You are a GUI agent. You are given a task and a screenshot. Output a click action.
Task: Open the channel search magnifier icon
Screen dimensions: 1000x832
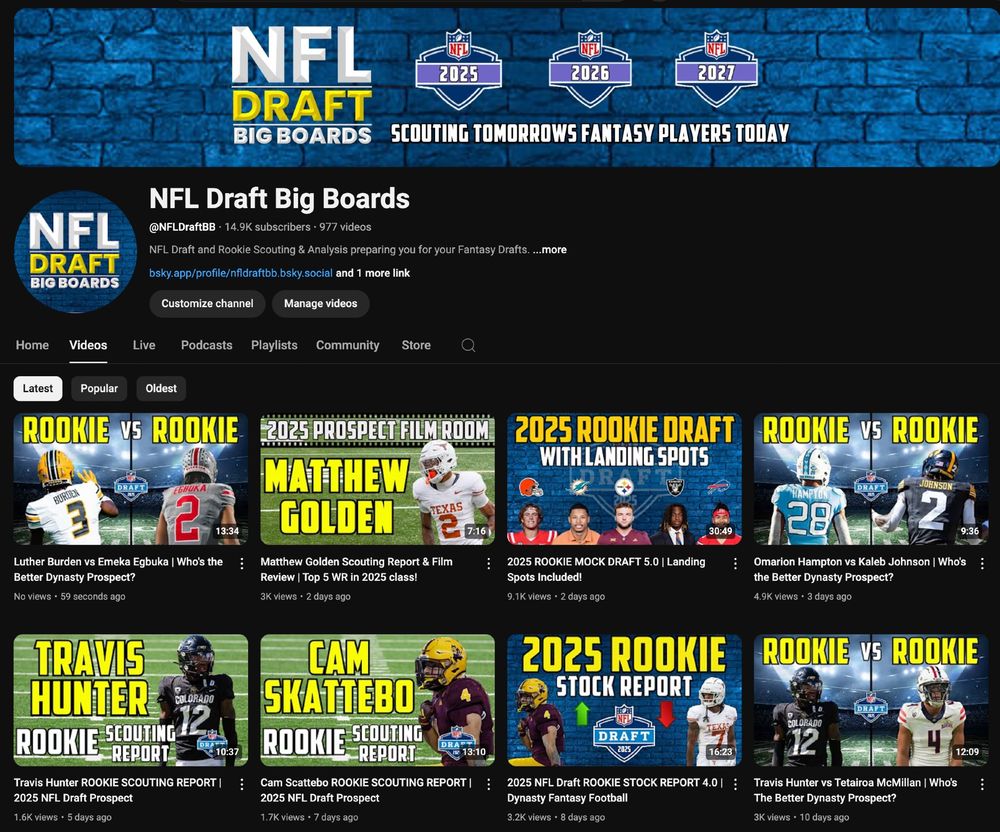point(468,345)
